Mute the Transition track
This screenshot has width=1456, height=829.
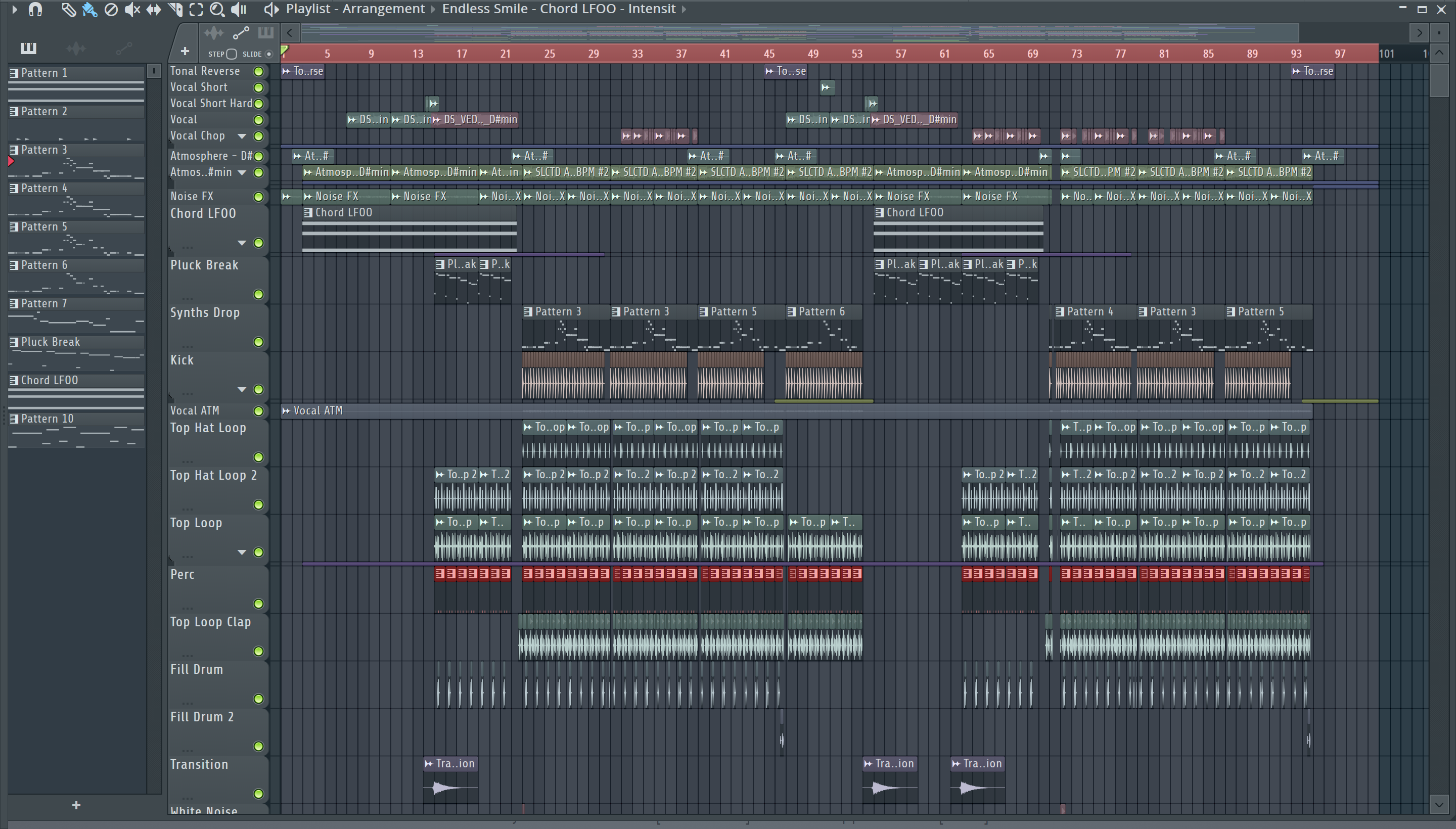(258, 794)
